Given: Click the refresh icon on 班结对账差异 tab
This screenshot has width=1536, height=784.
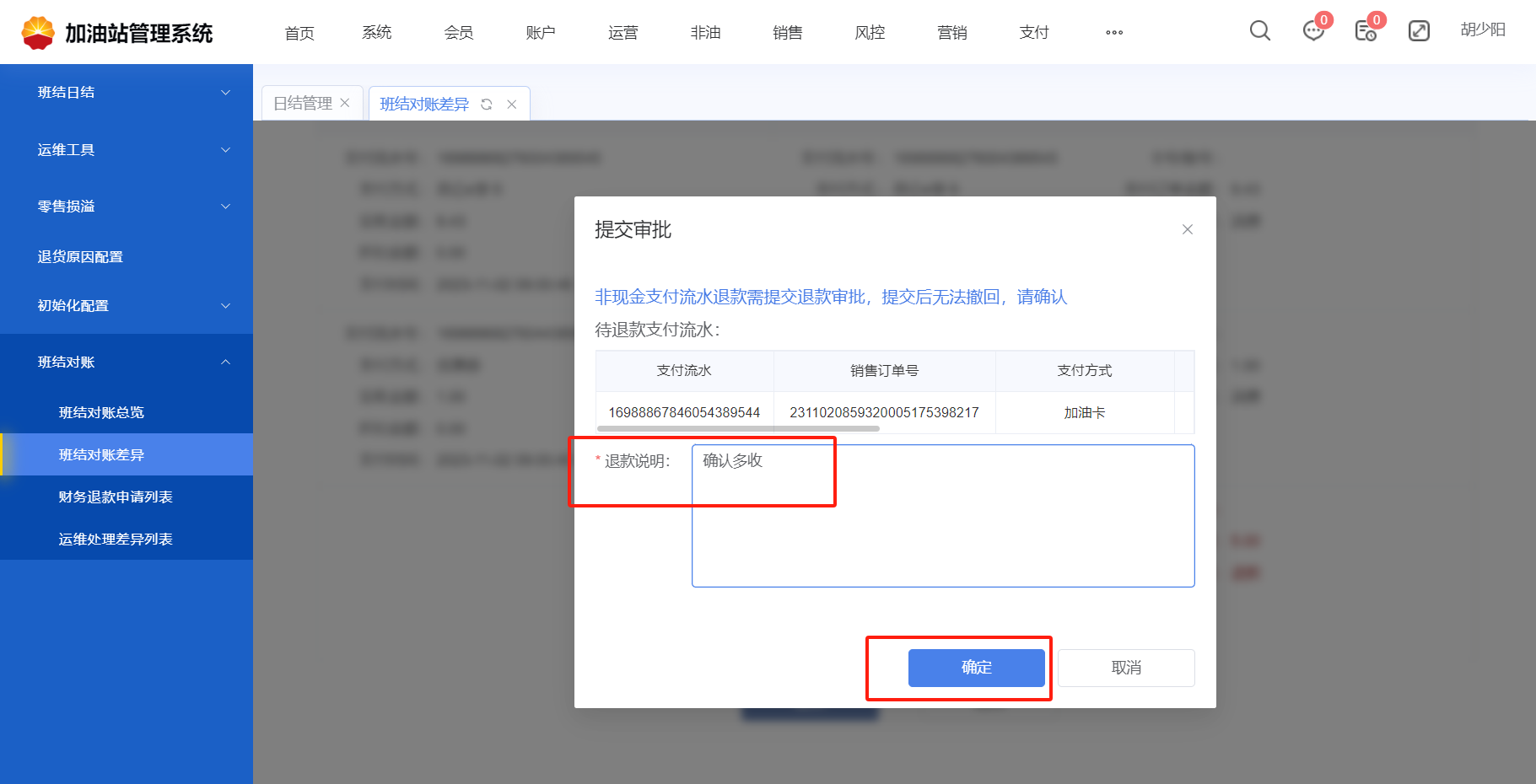Looking at the screenshot, I should click(487, 105).
